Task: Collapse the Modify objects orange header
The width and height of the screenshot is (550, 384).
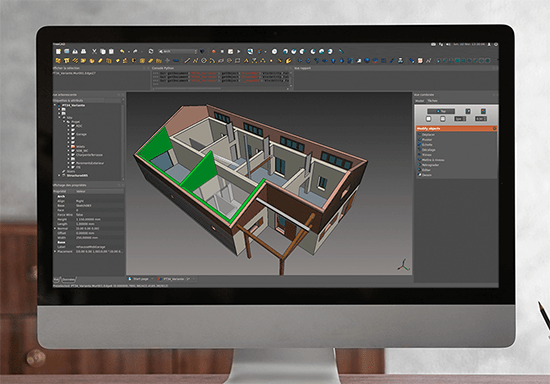Action: click(x=494, y=129)
